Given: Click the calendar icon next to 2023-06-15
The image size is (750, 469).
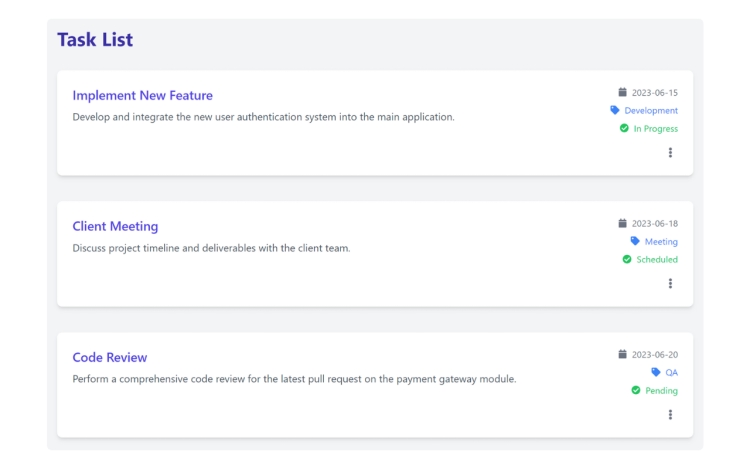Looking at the screenshot, I should tap(622, 92).
